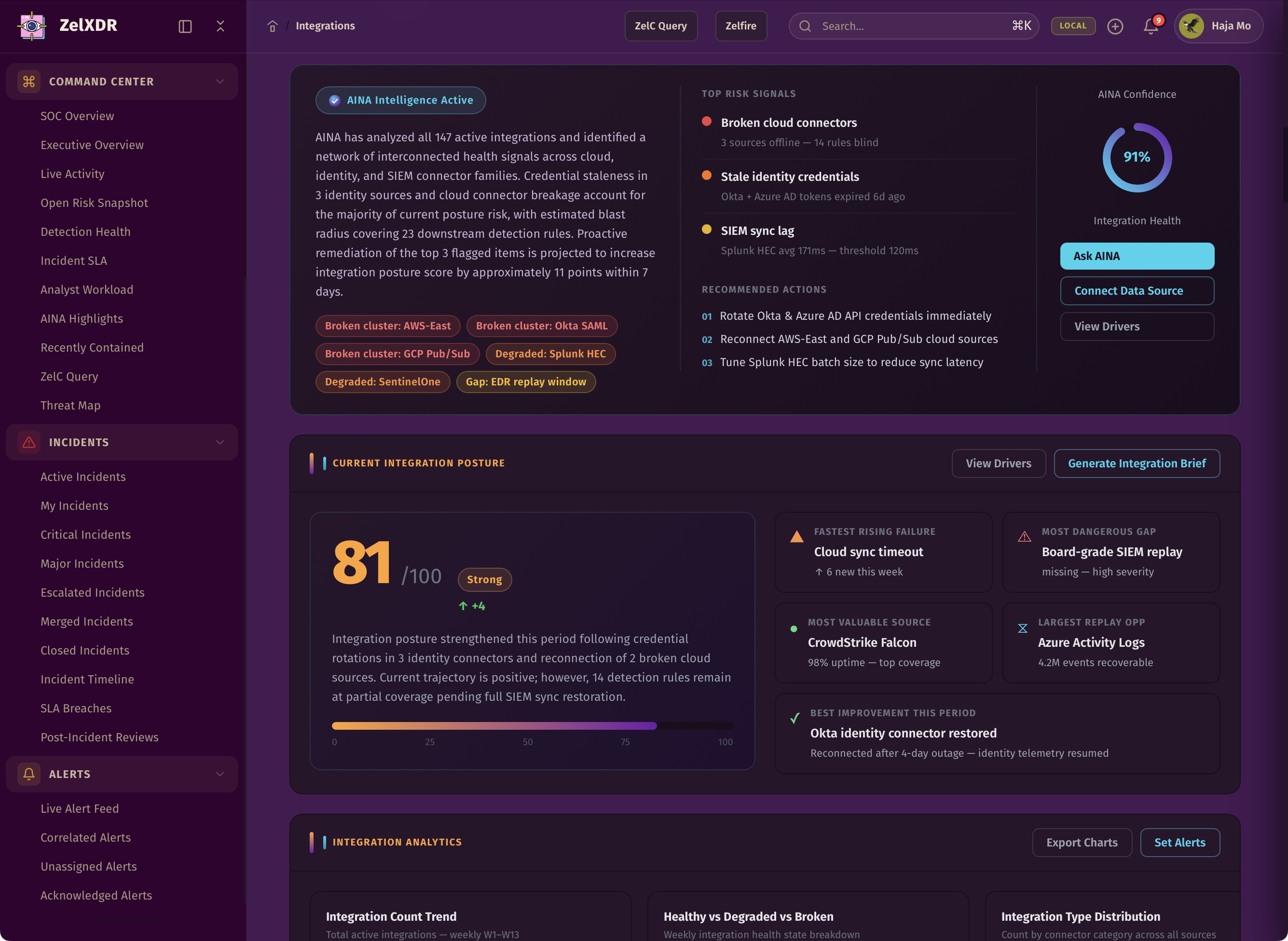Toggle the LOCAL environment badge
The image size is (1288, 941).
(1073, 26)
